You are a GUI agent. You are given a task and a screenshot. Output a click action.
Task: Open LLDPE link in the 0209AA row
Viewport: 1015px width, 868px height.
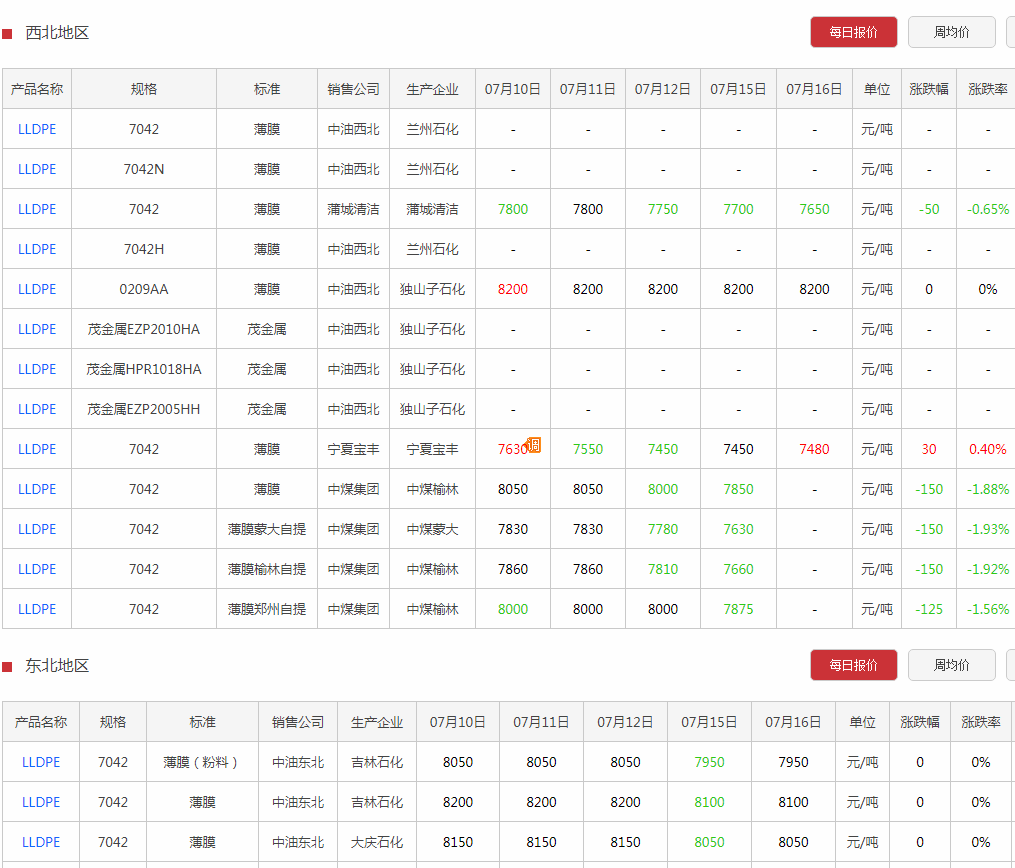(37, 289)
